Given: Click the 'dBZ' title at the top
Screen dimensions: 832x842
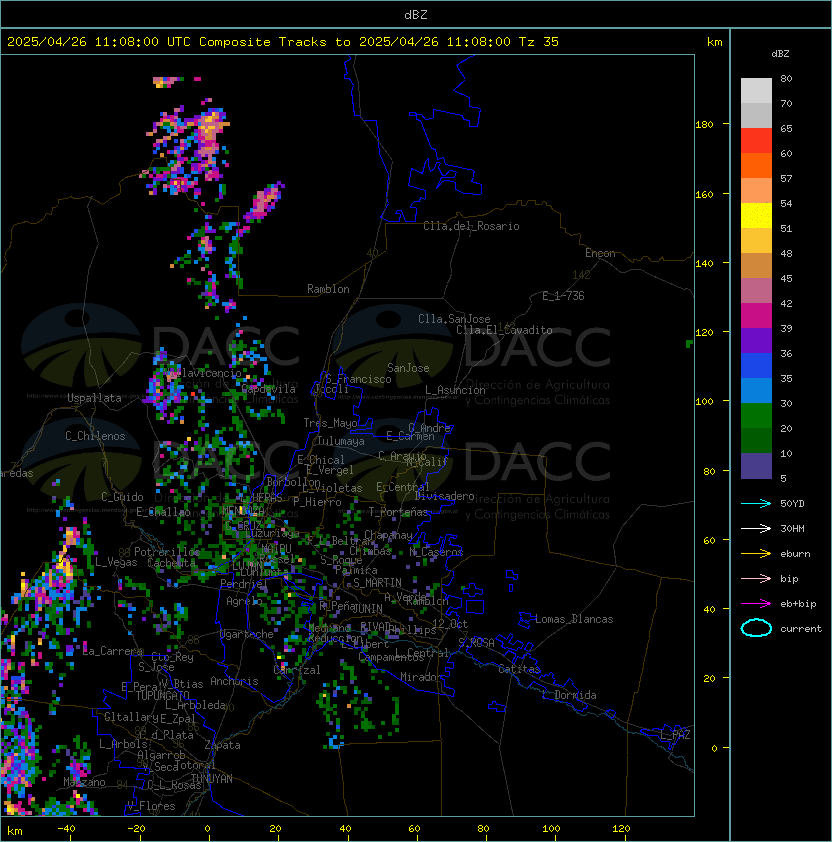Looking at the screenshot, I should pyautogui.click(x=416, y=14).
